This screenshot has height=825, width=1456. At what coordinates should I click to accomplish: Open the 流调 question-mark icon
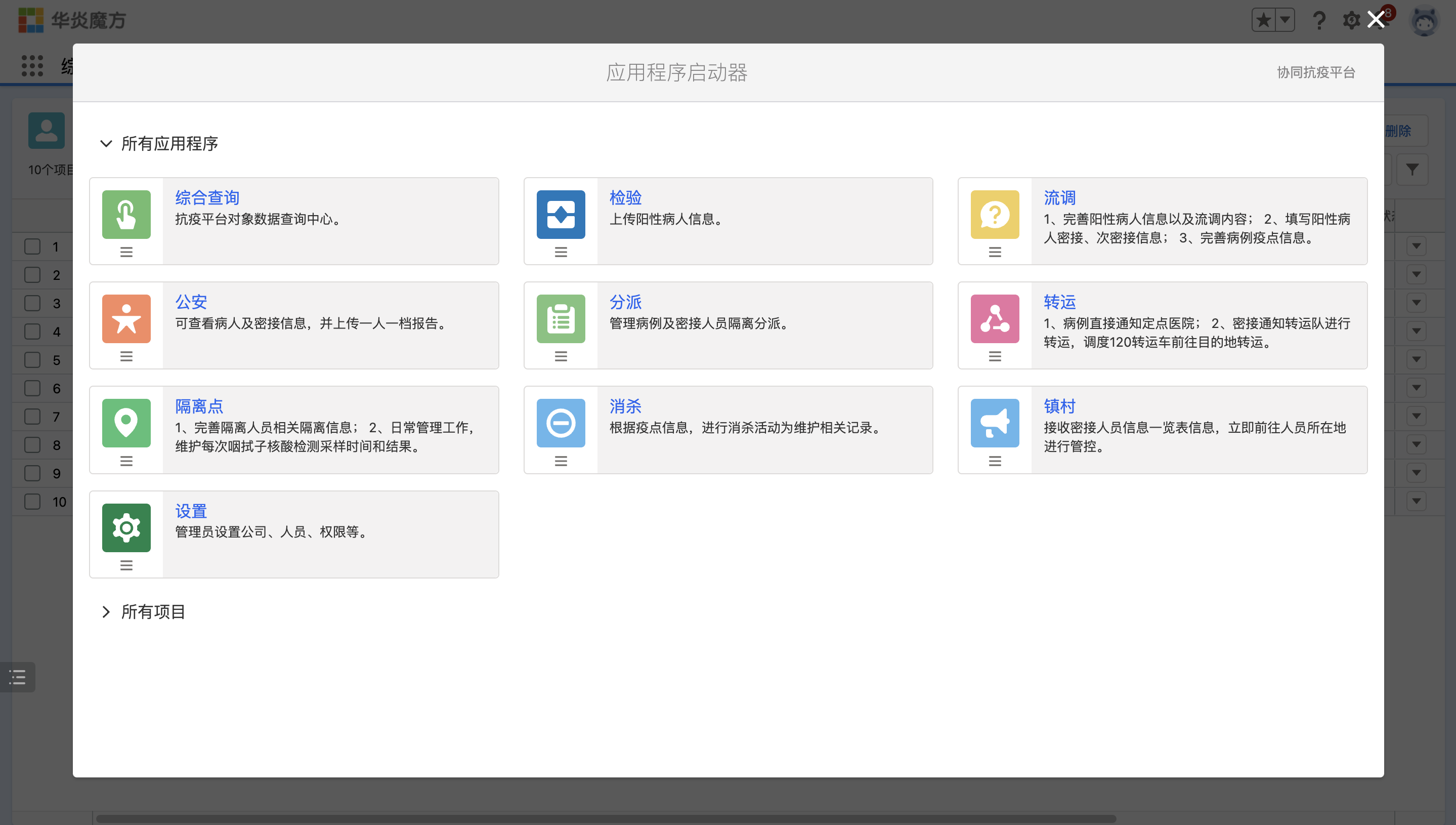(995, 214)
